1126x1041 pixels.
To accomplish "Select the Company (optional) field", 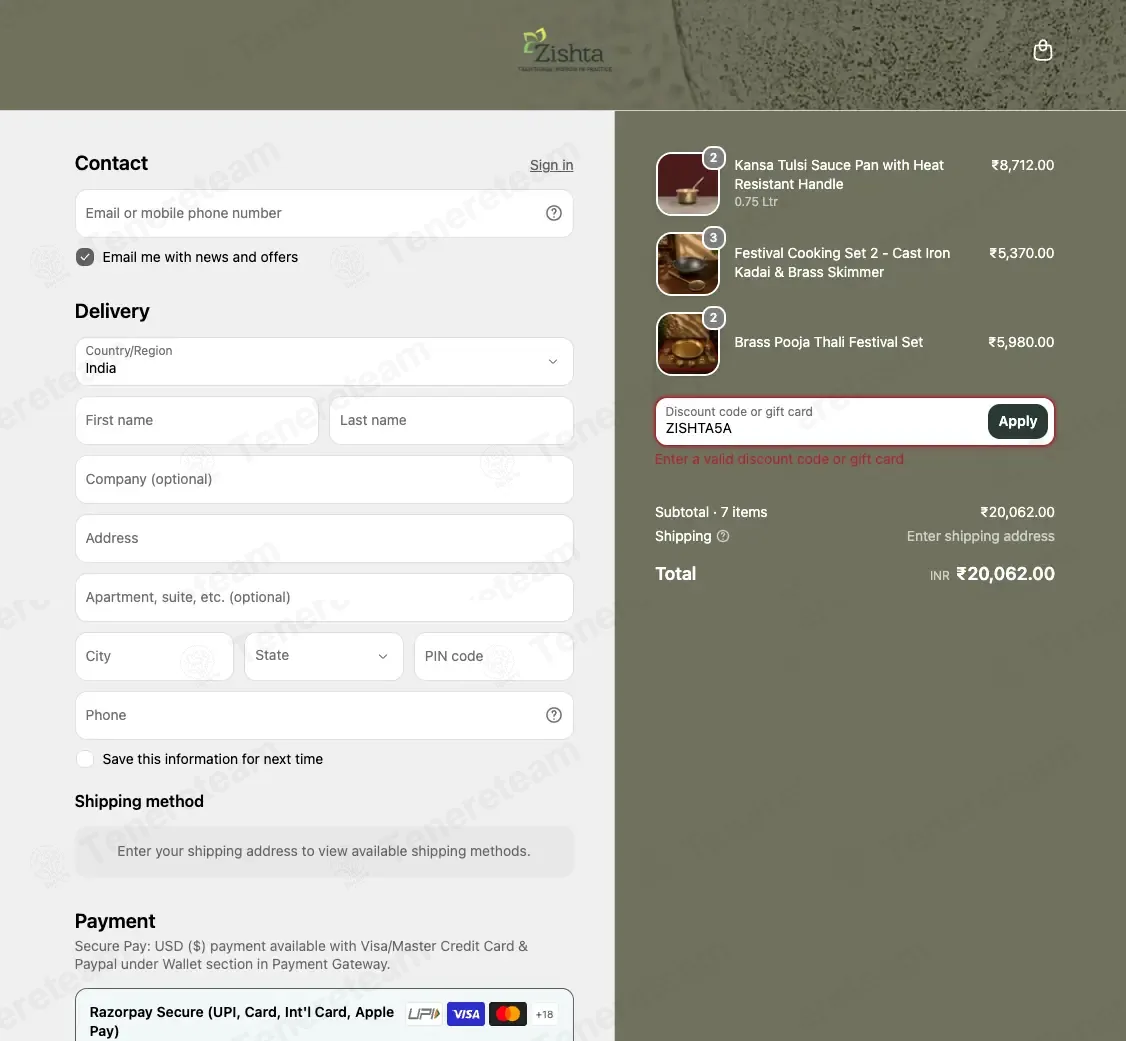I will [x=324, y=480].
